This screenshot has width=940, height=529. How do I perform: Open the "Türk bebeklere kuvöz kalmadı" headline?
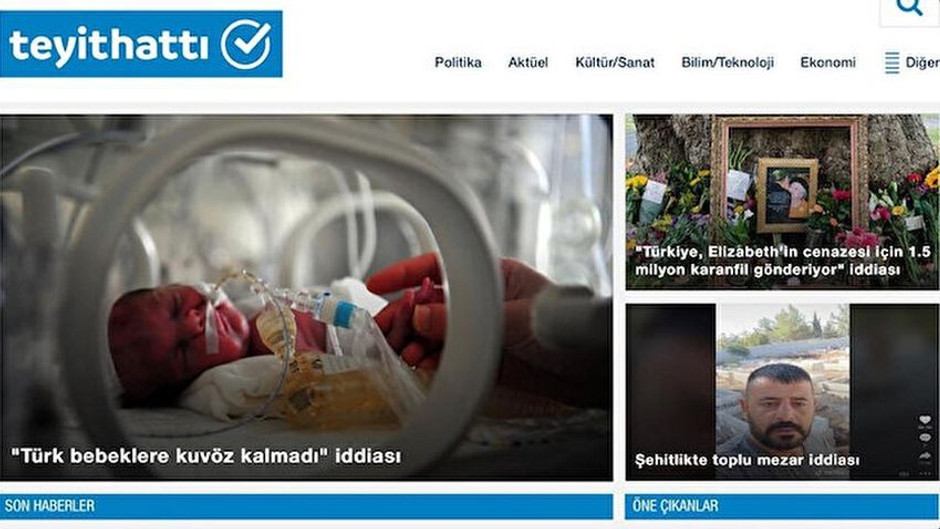(206, 456)
